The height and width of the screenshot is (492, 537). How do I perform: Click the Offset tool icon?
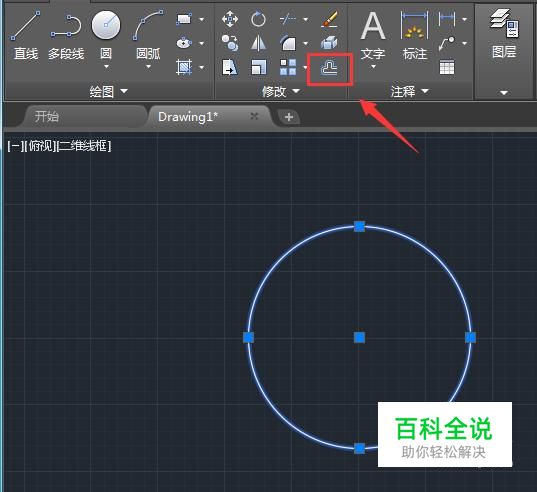pos(329,68)
